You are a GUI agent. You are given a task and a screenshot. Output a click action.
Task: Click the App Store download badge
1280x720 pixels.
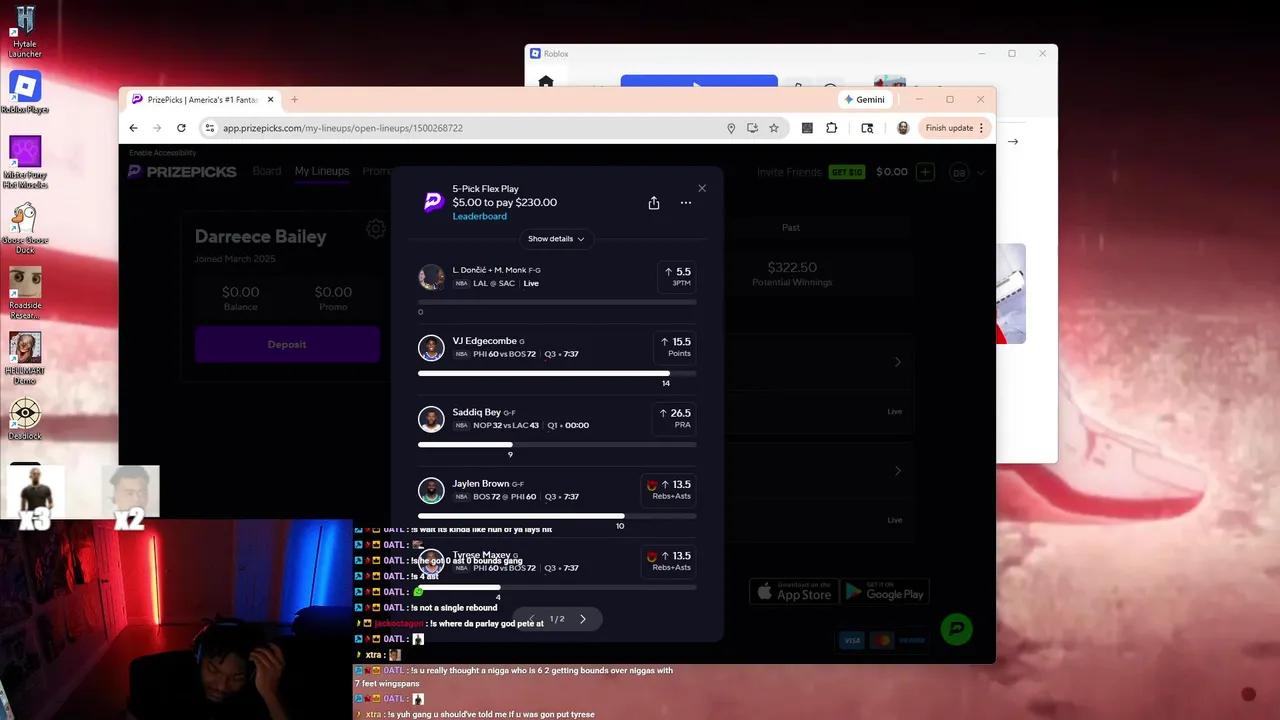(x=792, y=592)
